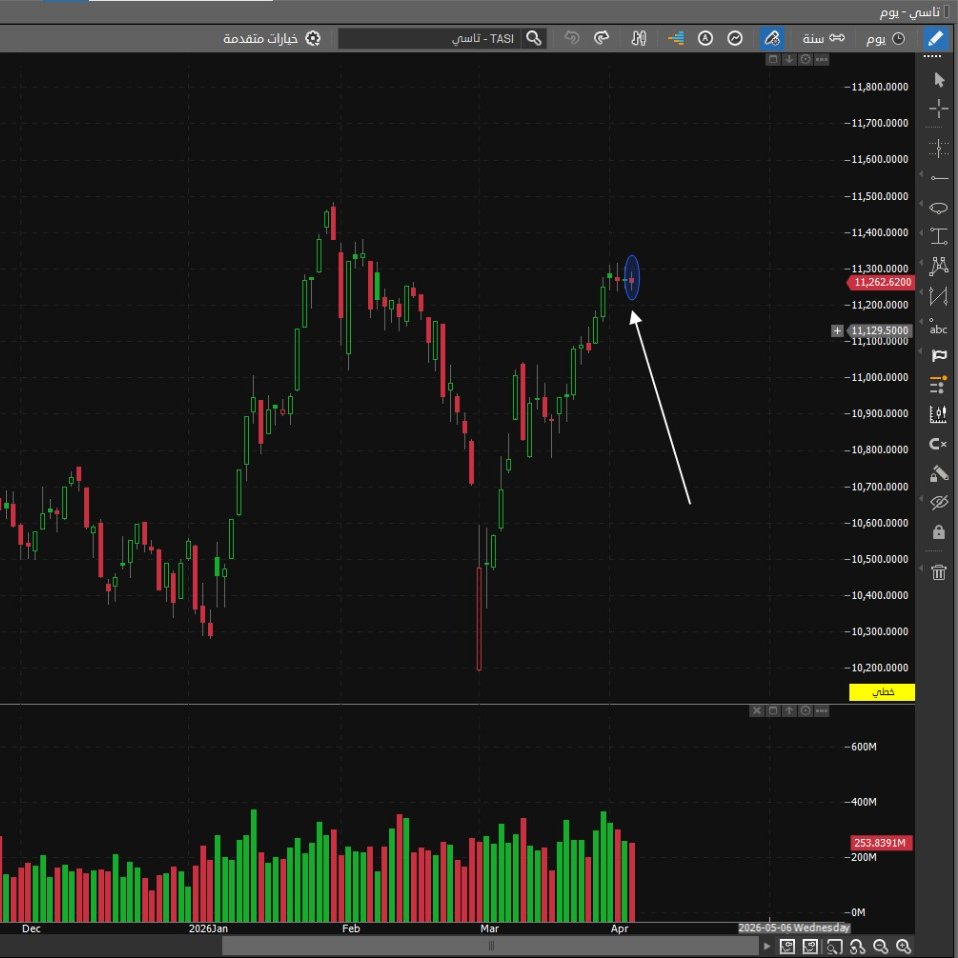Expand the ellipse tool flyout arrow

coord(921,204)
